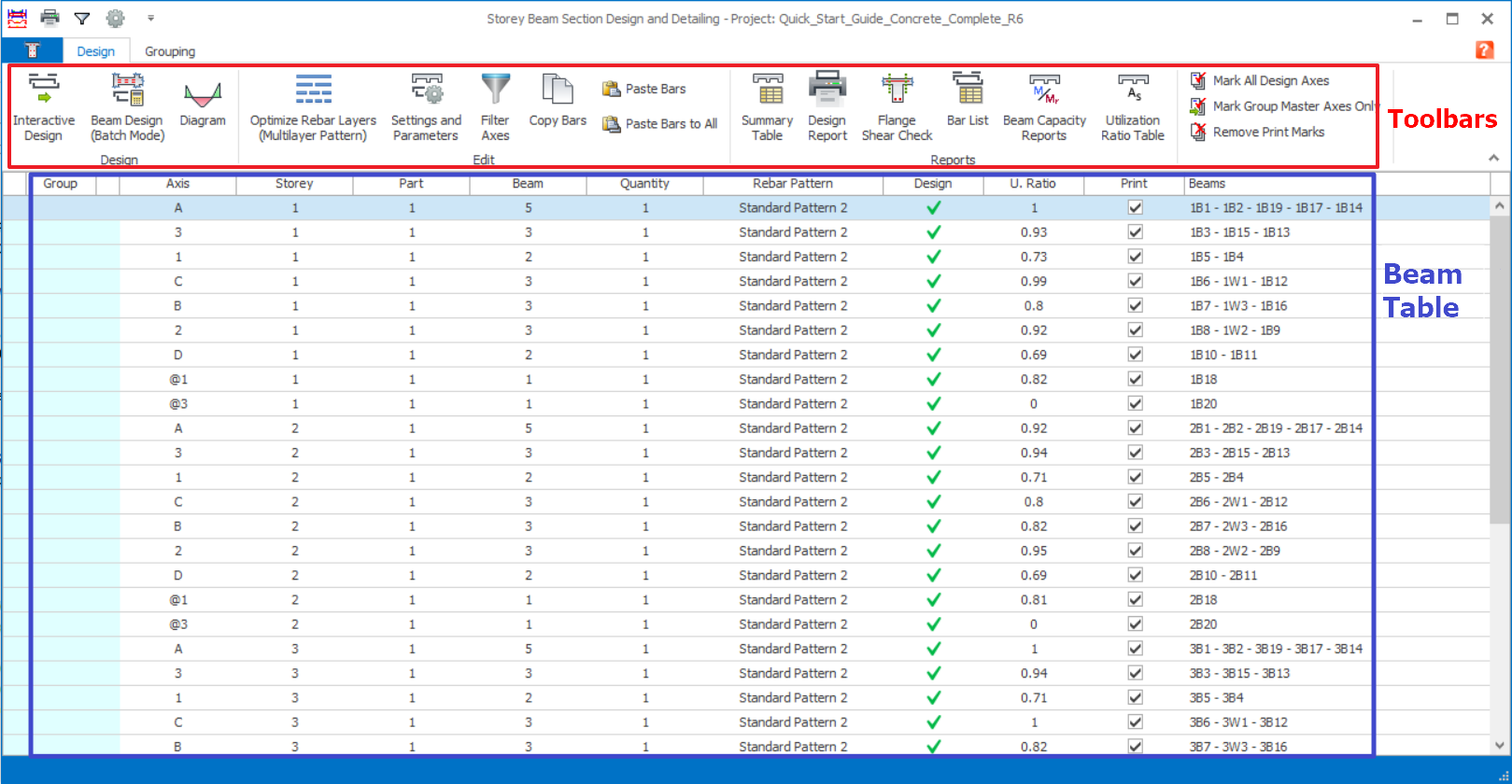Screen dimensions: 1512x784
Task: Click the Rebar Pattern column header
Action: click(793, 184)
